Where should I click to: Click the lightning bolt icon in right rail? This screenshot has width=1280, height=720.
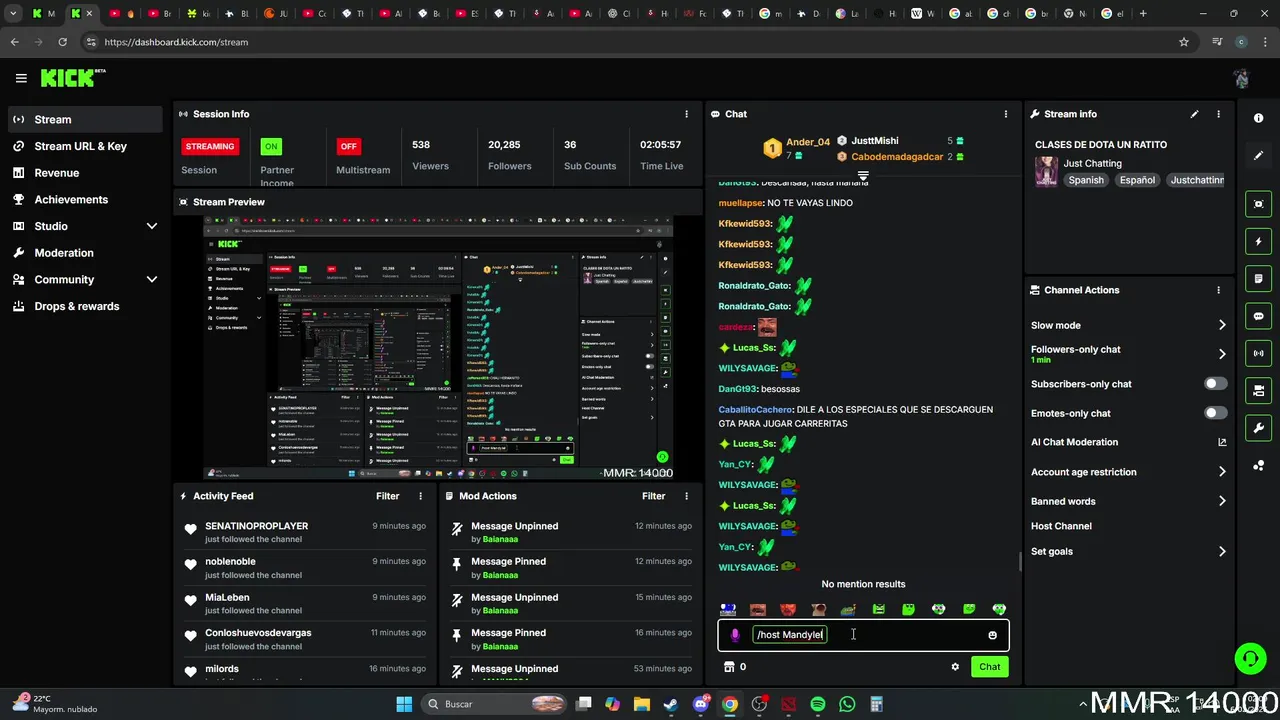pyautogui.click(x=1258, y=242)
